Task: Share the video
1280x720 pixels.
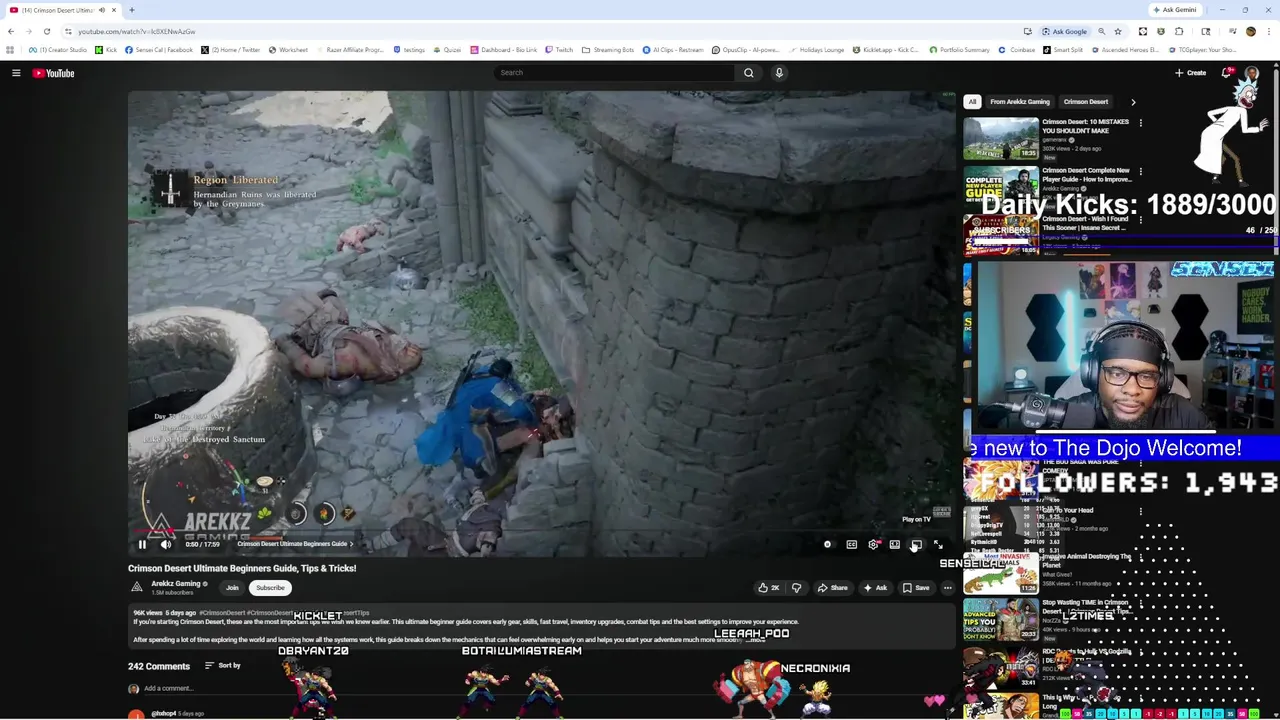Action: point(832,588)
